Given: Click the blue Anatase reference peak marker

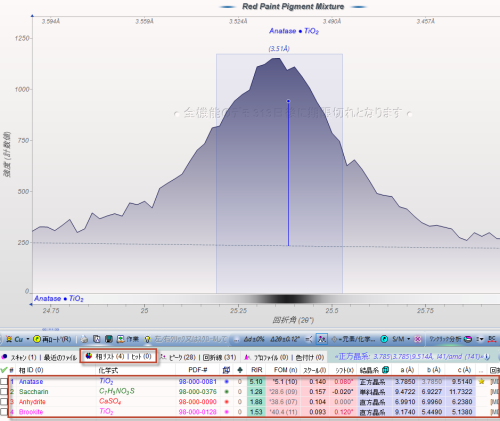Looking at the screenshot, I should pyautogui.click(x=288, y=101).
